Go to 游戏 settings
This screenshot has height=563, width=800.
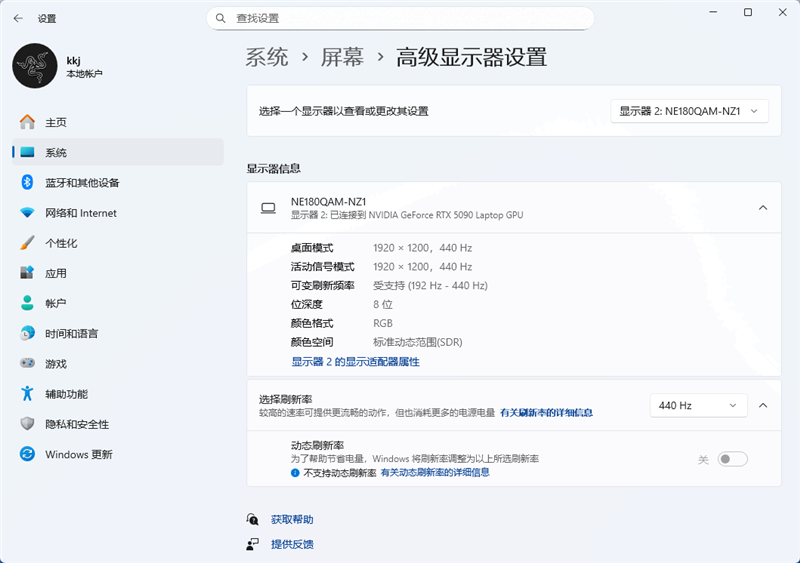pyautogui.click(x=118, y=363)
